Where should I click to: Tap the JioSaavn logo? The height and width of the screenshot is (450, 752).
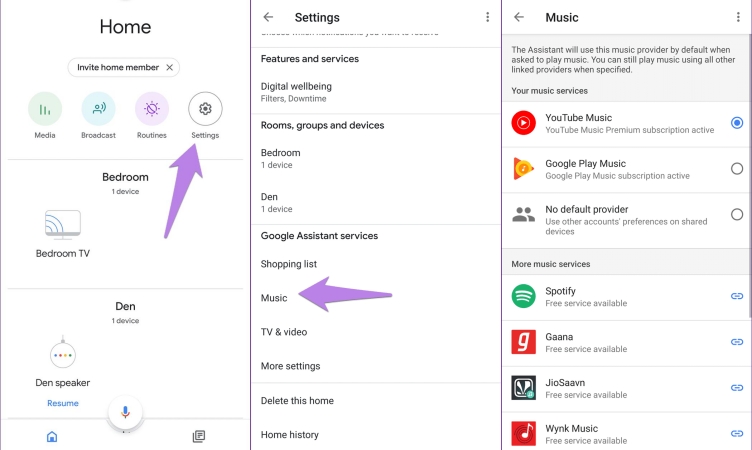[523, 388]
